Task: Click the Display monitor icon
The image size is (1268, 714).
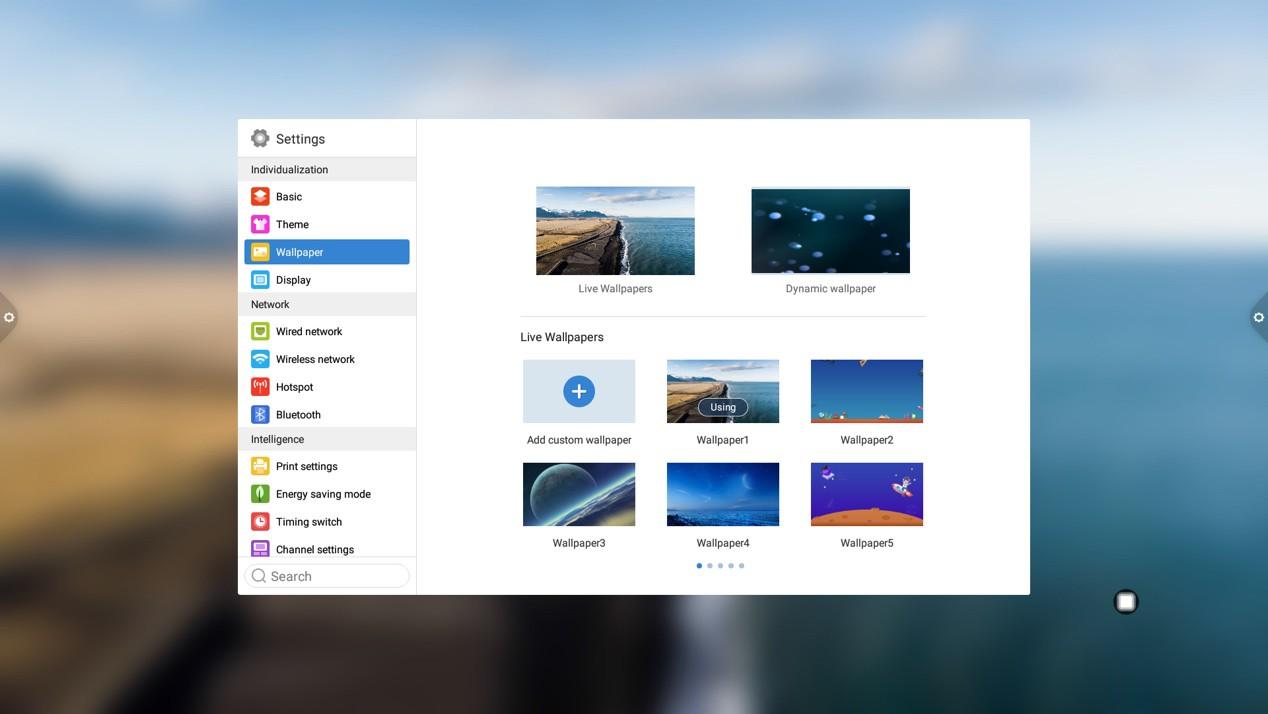Action: [x=260, y=280]
